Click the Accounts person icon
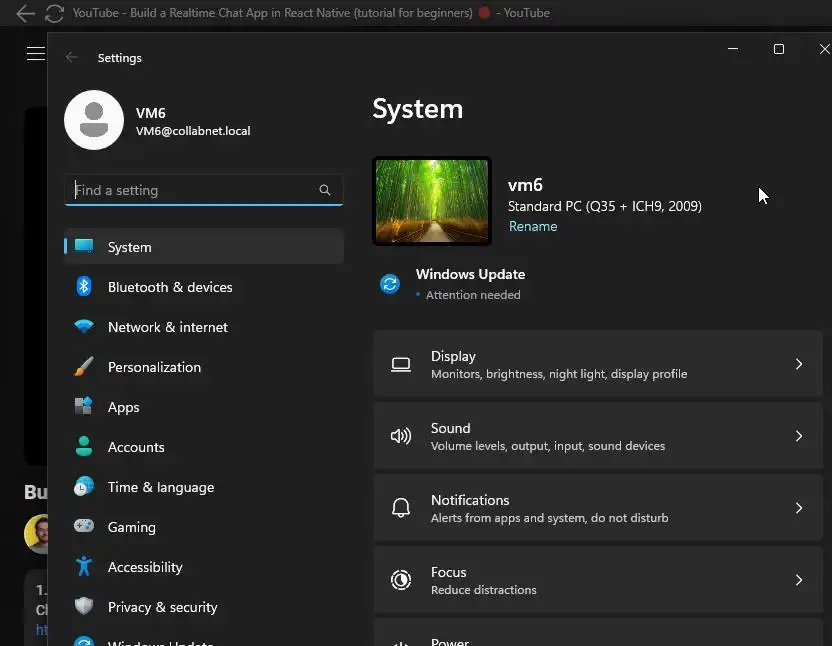This screenshot has height=646, width=832. click(84, 446)
